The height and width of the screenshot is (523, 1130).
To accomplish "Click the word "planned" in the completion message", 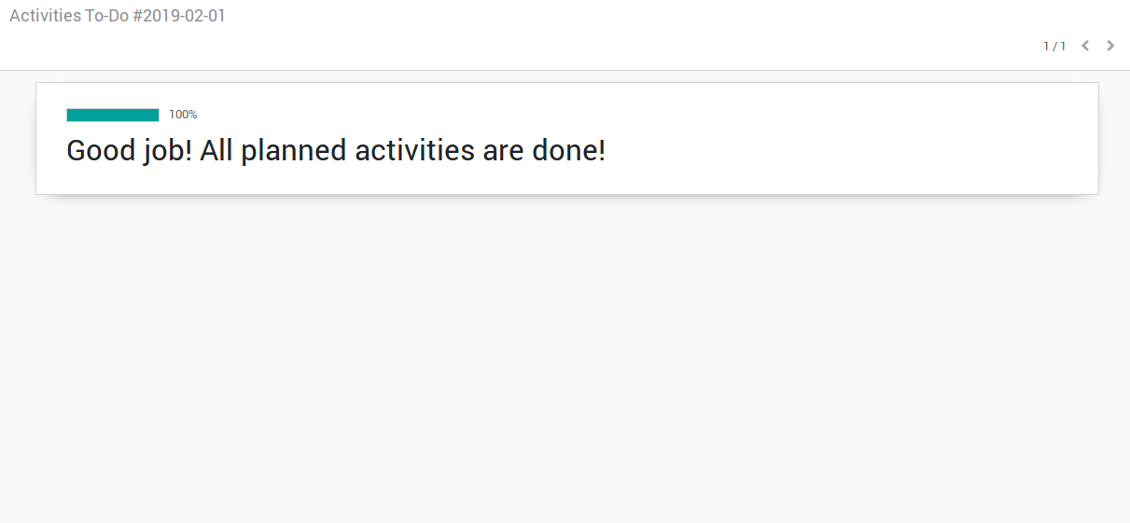I will [295, 151].
